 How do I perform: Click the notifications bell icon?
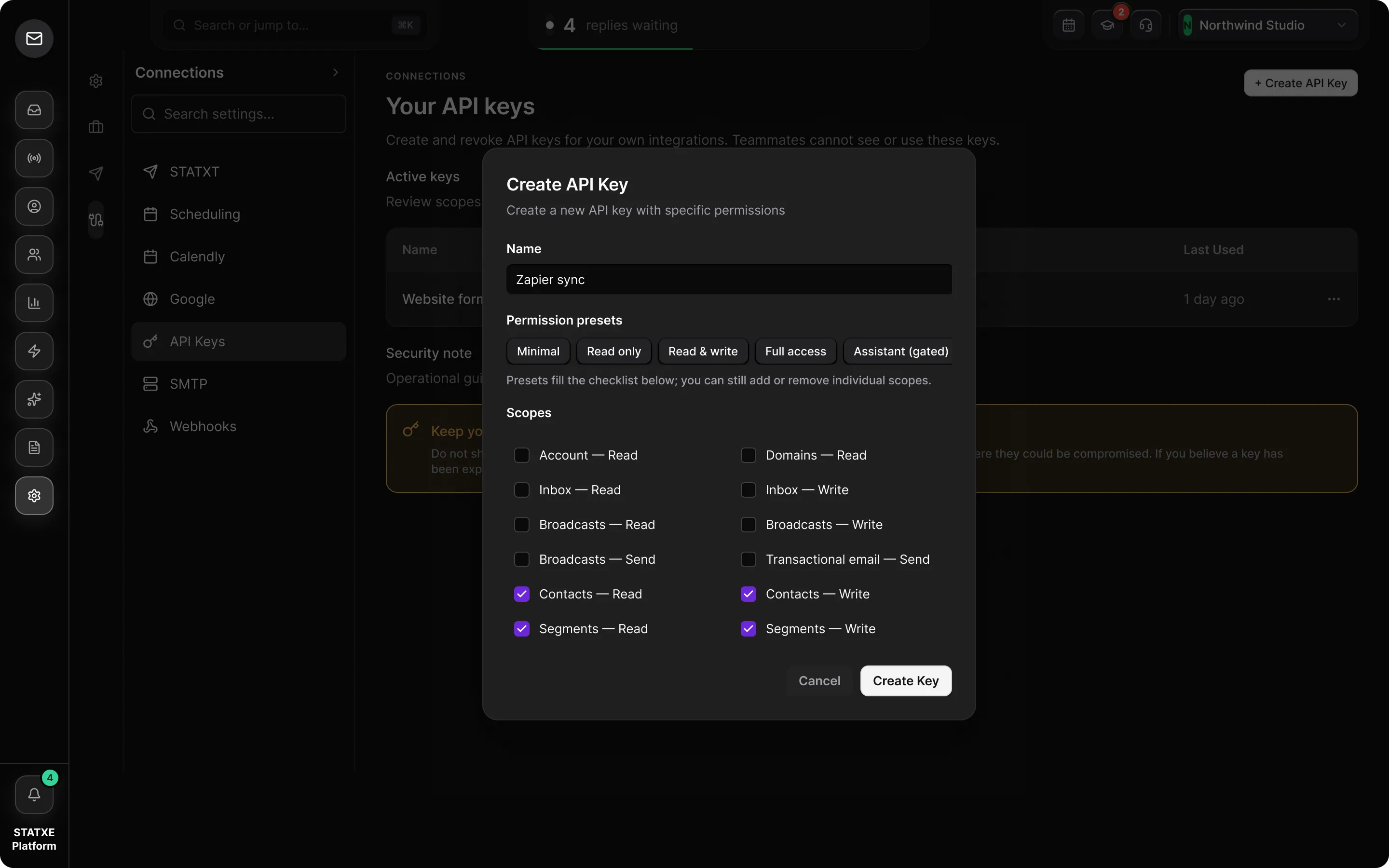(34, 795)
